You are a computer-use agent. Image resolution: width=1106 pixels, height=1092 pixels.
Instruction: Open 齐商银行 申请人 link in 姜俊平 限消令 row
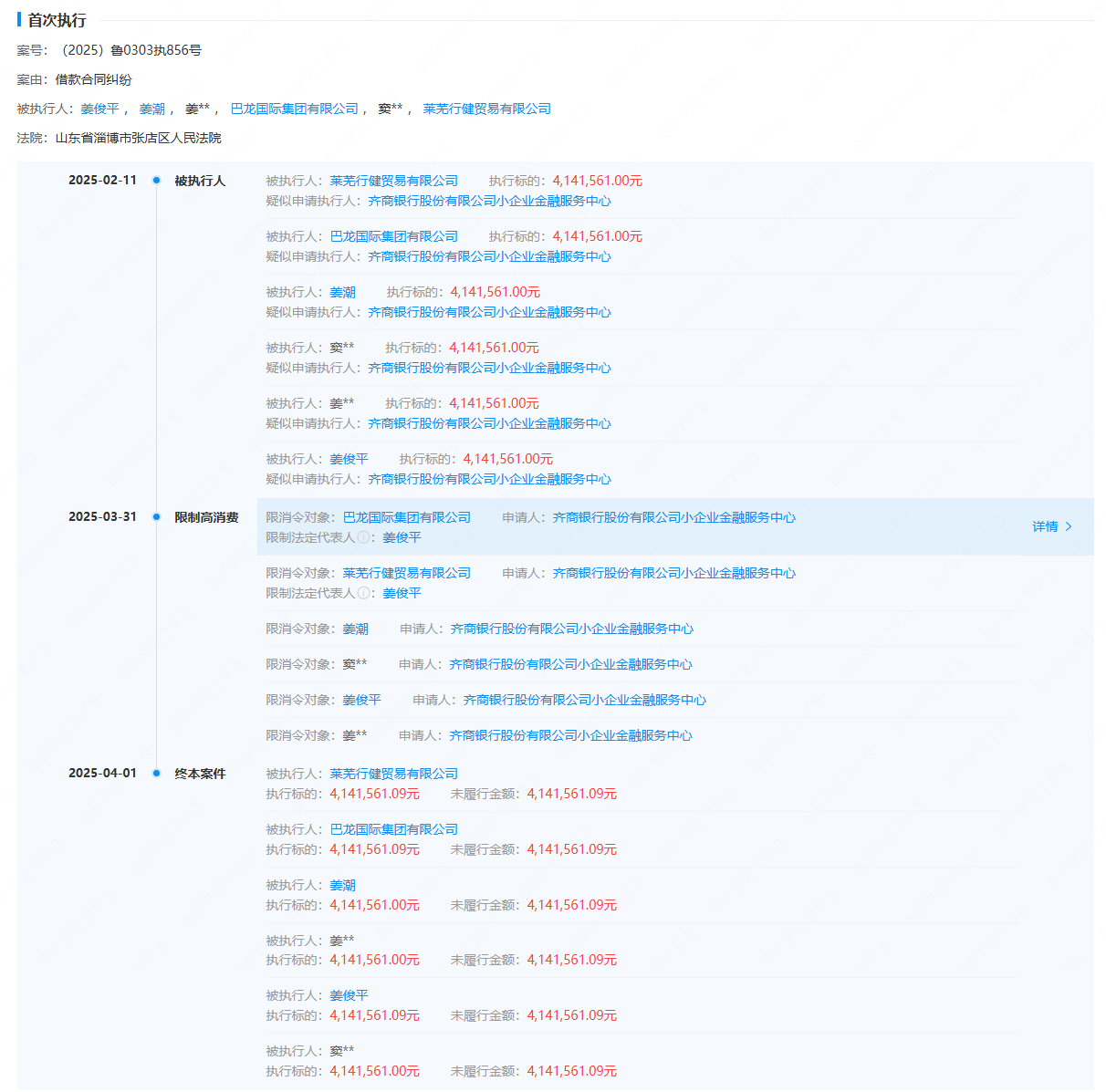585,701
